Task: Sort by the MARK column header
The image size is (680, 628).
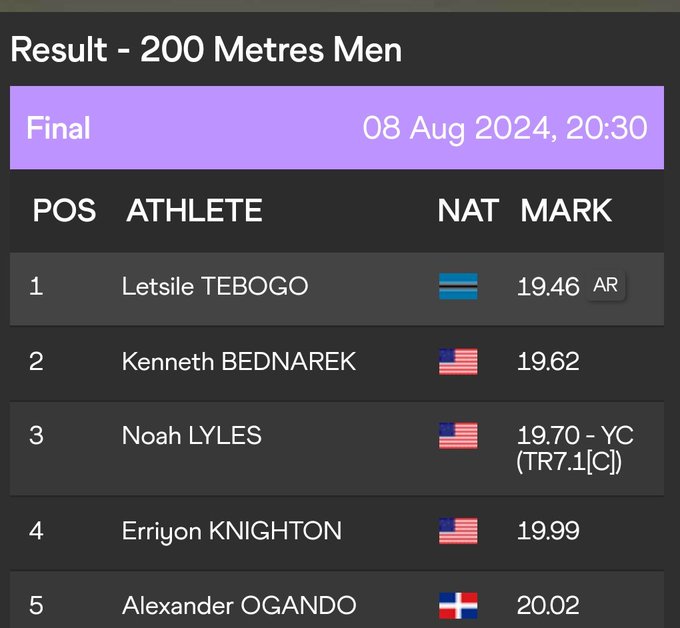Action: coord(566,210)
